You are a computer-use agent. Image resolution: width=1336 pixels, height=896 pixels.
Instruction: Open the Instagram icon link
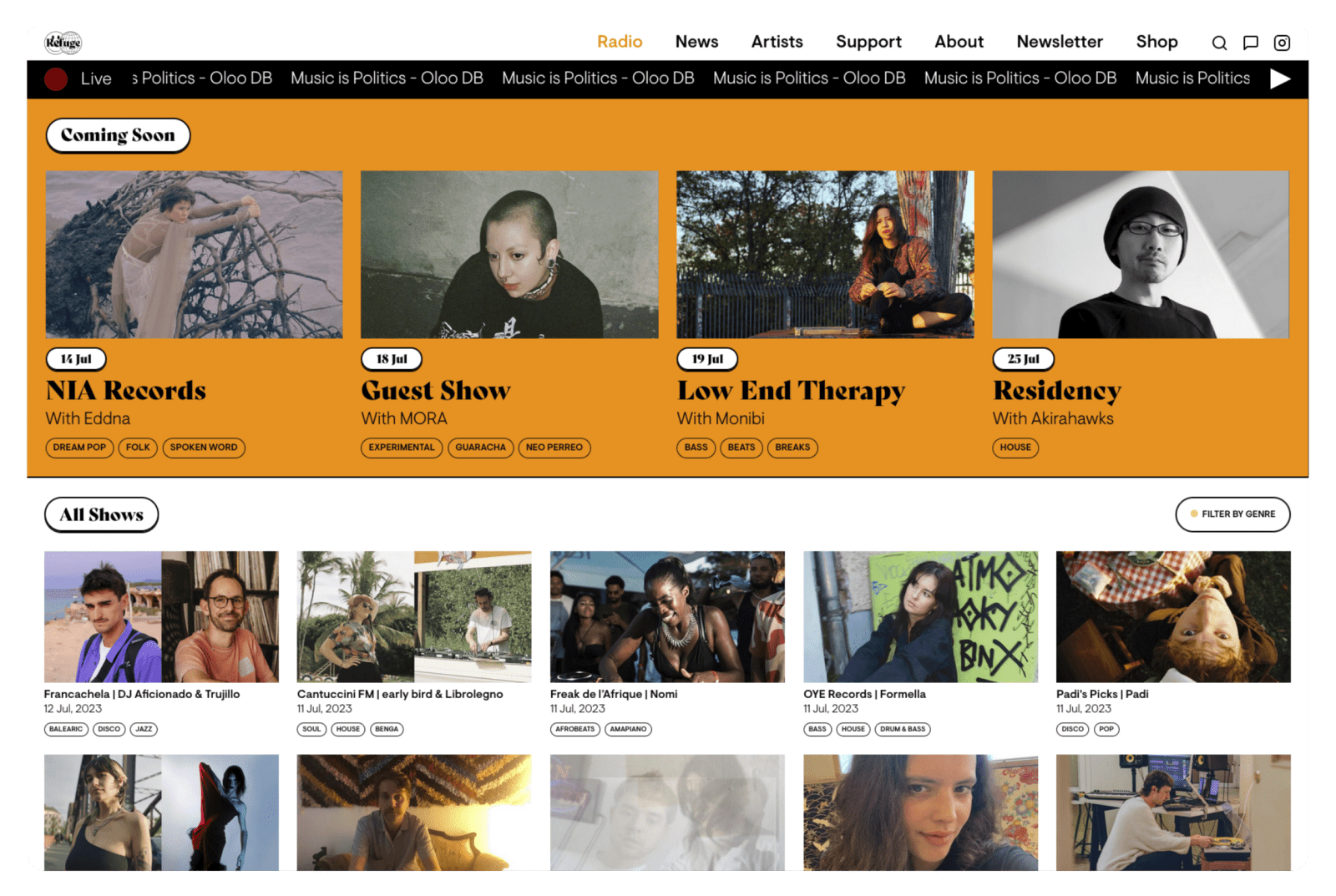[1282, 43]
